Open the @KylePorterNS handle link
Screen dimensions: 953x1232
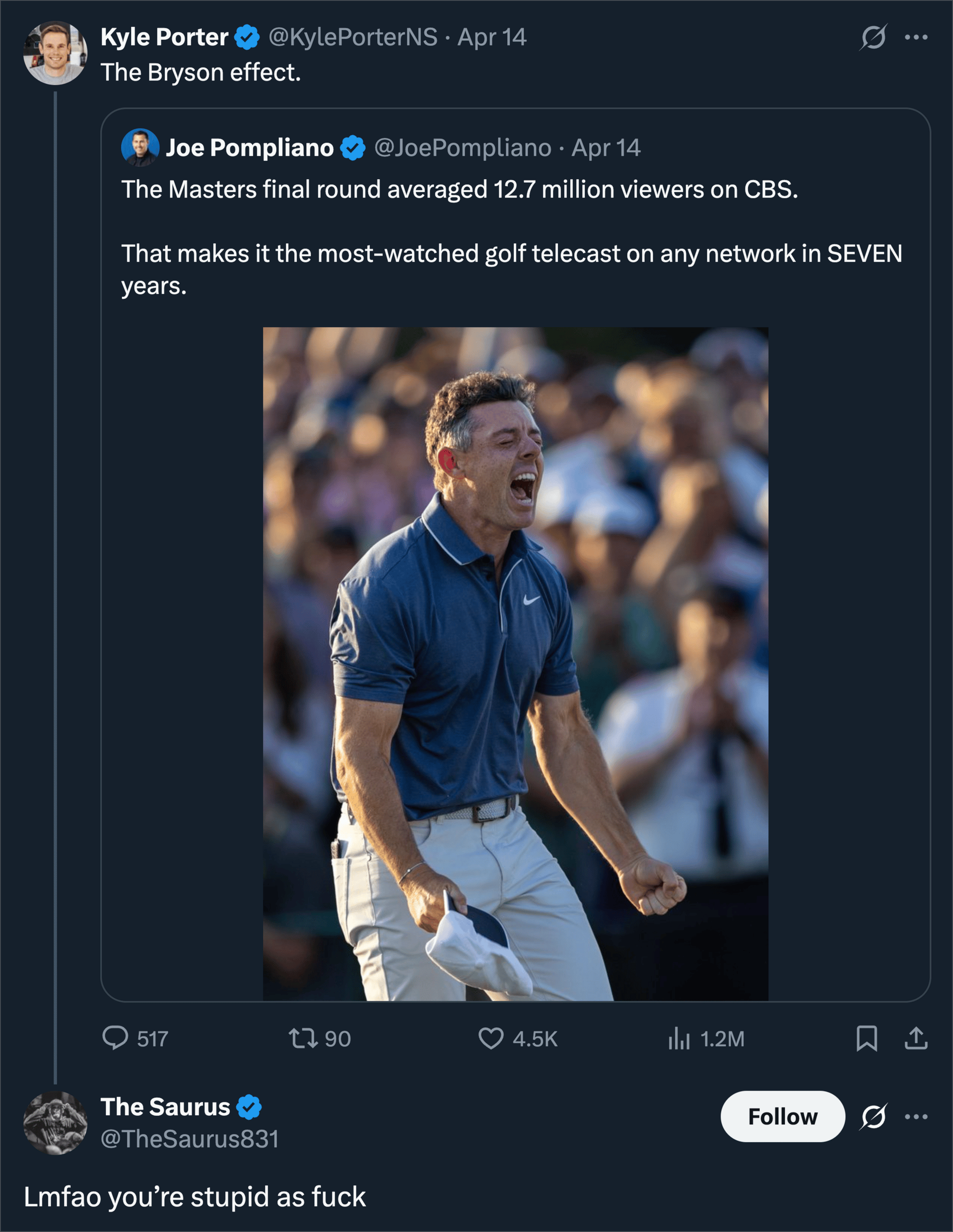pyautogui.click(x=352, y=37)
